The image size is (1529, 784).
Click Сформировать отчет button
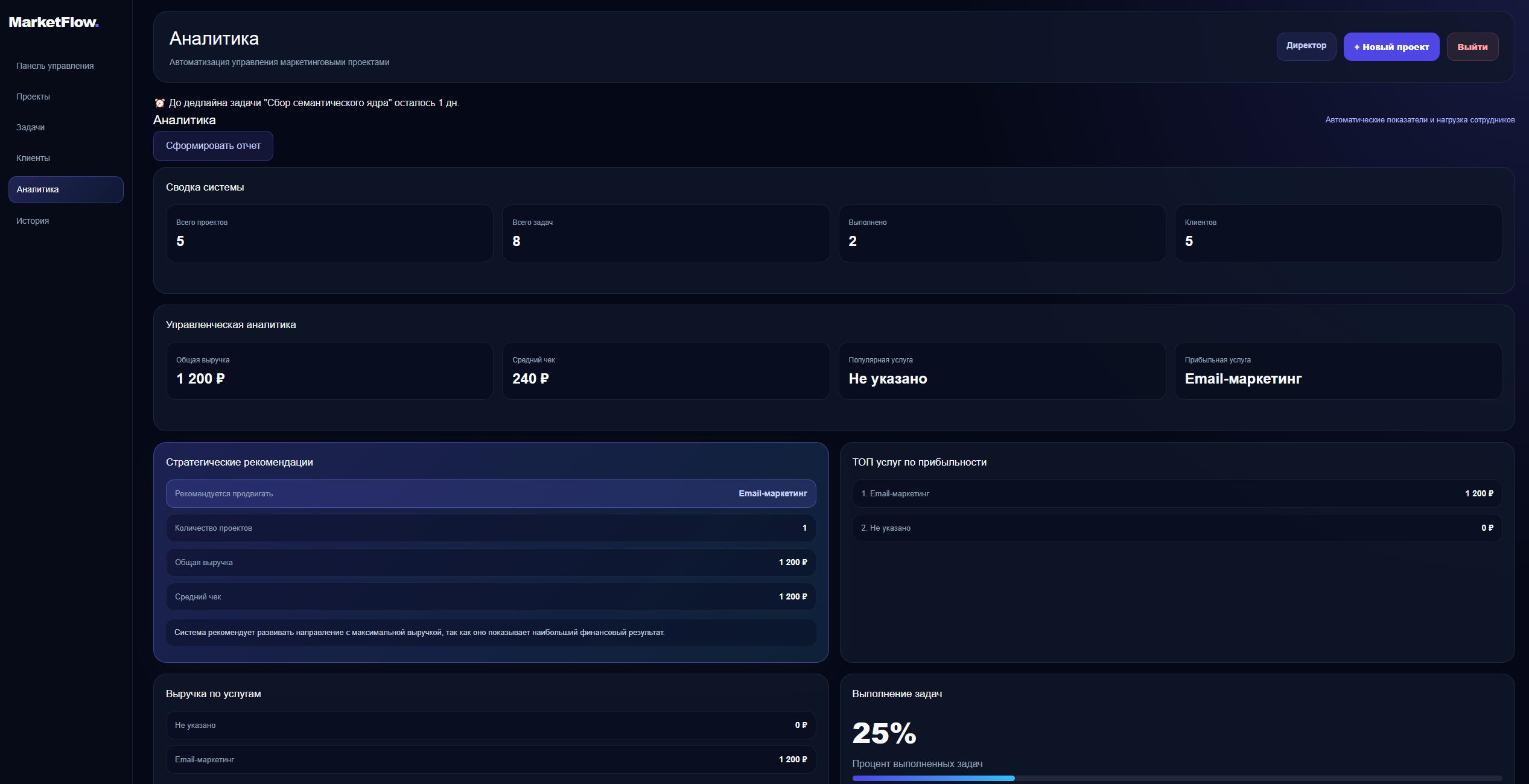[x=213, y=146]
